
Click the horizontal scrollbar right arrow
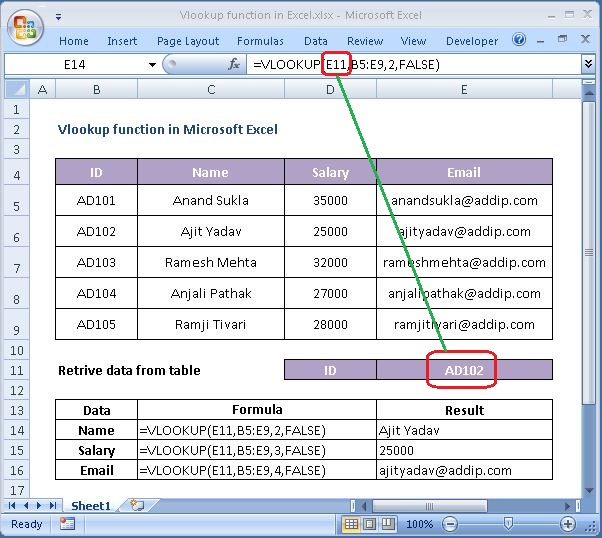[x=567, y=506]
